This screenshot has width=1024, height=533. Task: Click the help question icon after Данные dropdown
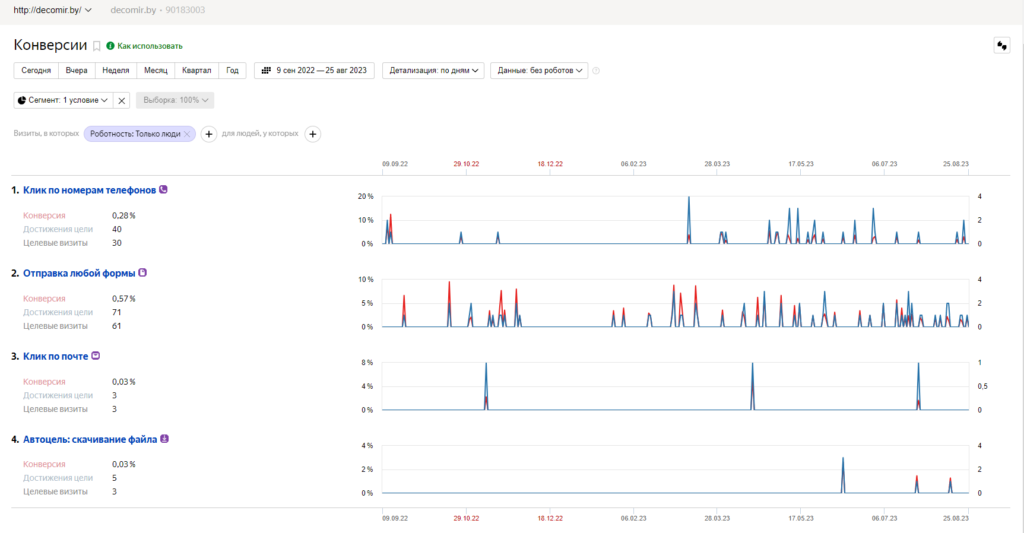[x=596, y=71]
